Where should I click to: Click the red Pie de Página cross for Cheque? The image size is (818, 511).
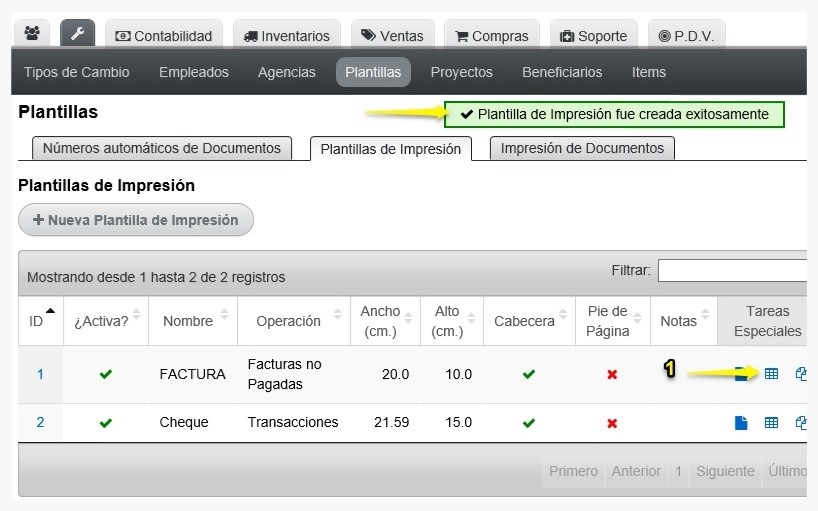(612, 423)
